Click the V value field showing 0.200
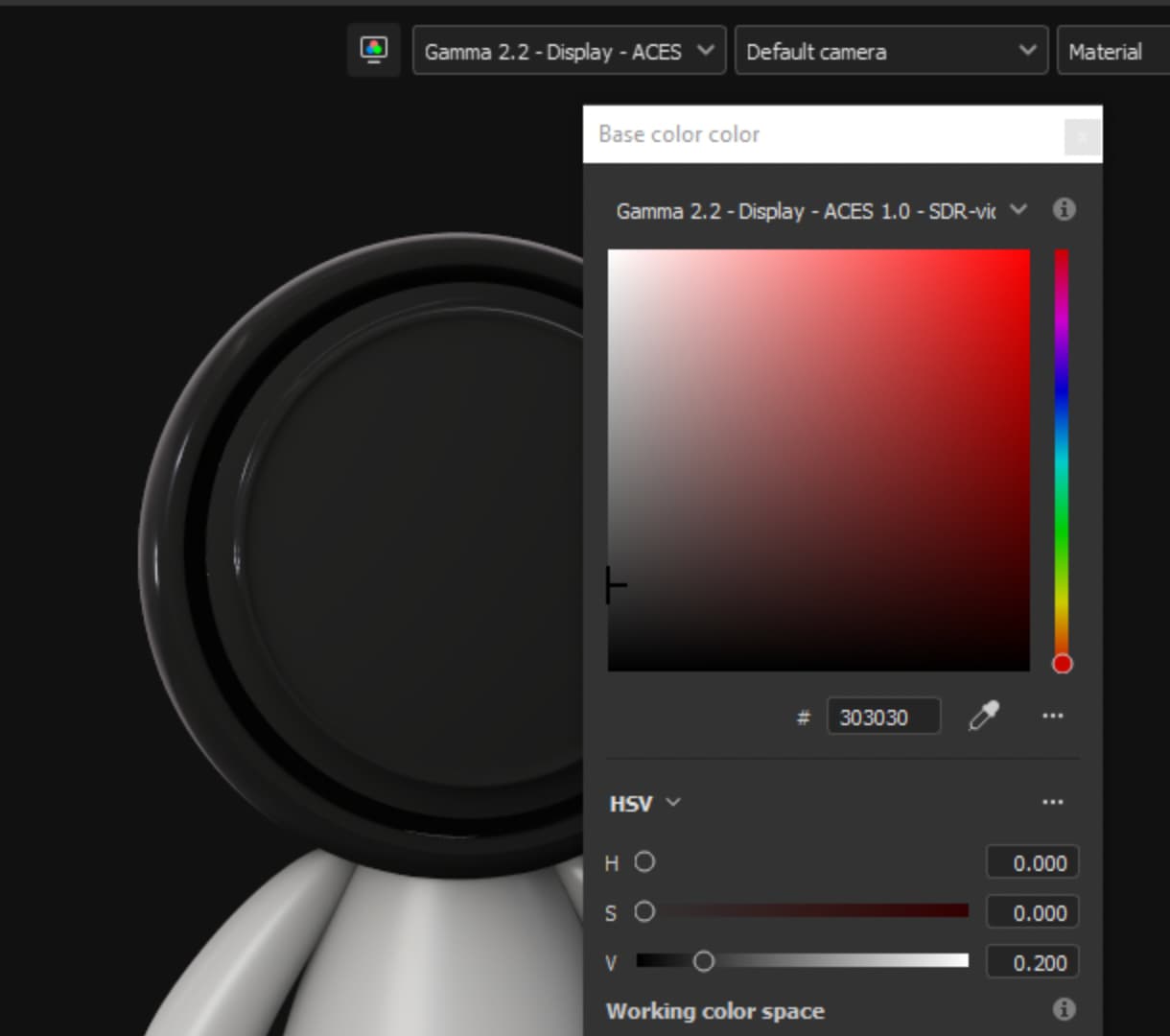Image resolution: width=1170 pixels, height=1036 pixels. pos(1032,962)
